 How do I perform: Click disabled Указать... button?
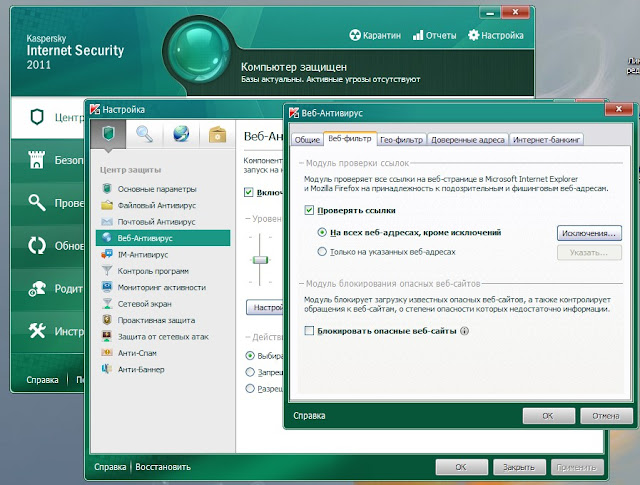[589, 253]
